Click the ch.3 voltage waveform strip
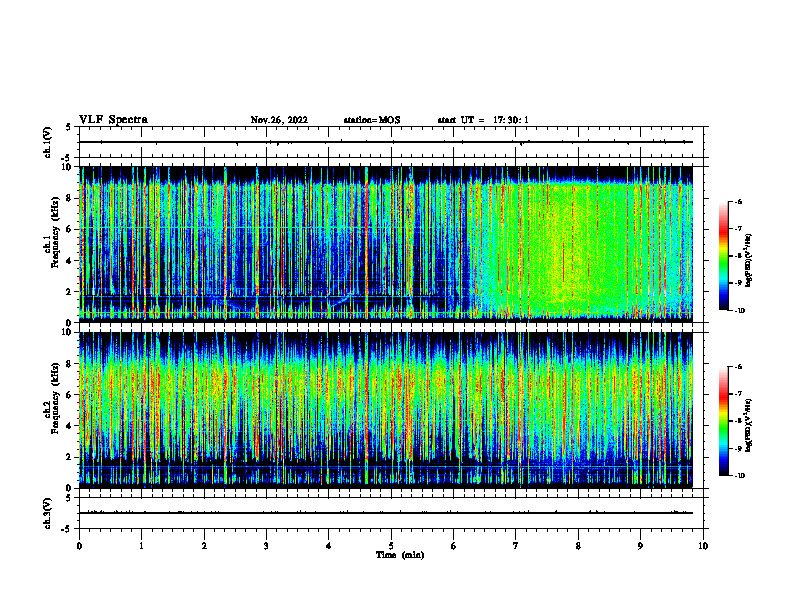 (x=391, y=513)
